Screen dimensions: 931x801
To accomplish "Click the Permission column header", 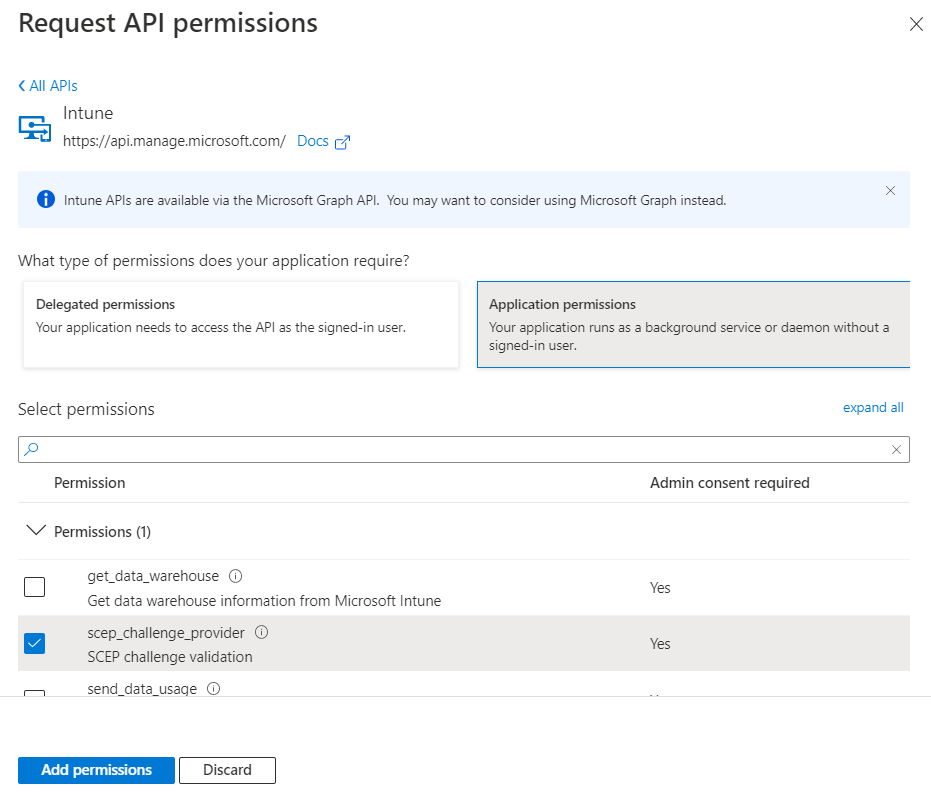I will click(x=90, y=483).
